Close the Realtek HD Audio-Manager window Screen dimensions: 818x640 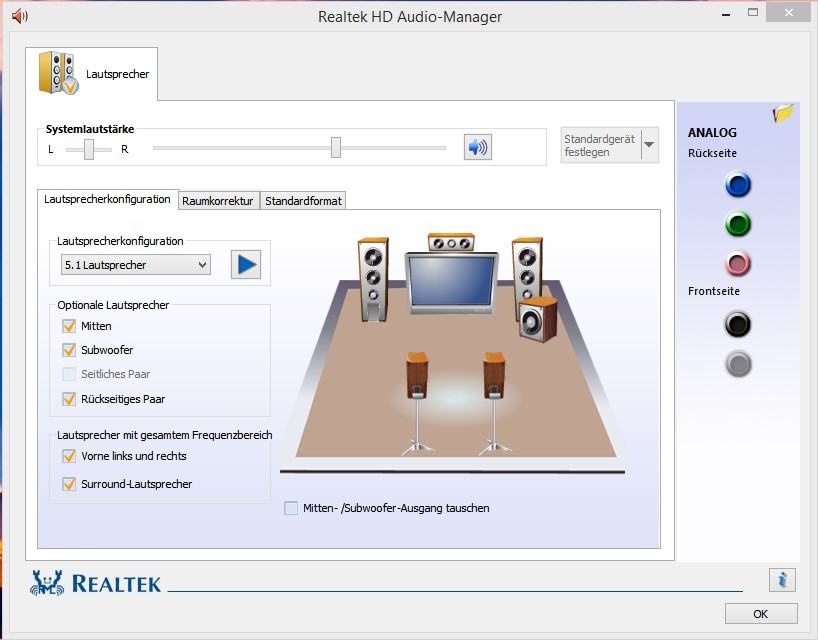(x=789, y=13)
